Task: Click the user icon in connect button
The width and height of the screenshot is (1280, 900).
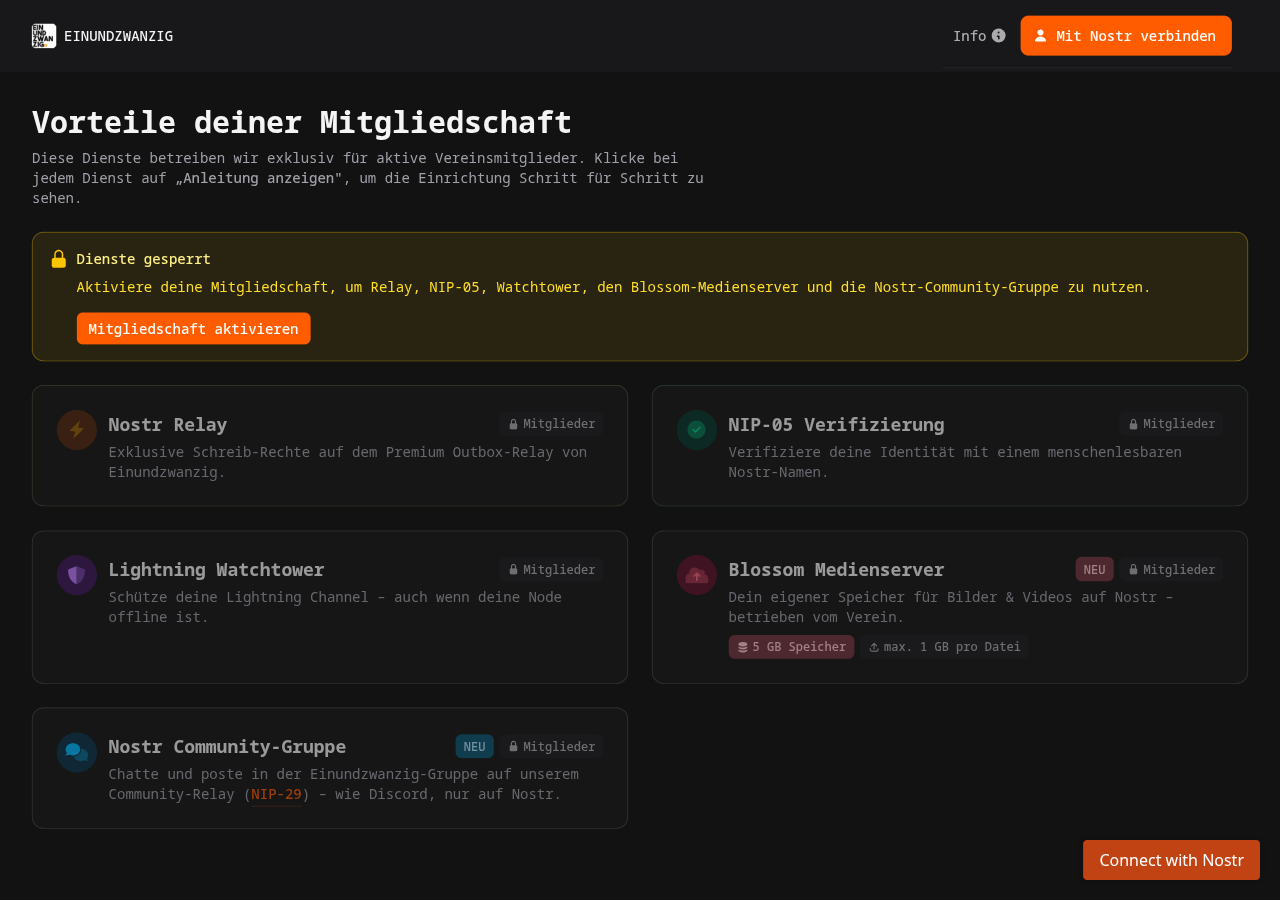Action: [1041, 36]
